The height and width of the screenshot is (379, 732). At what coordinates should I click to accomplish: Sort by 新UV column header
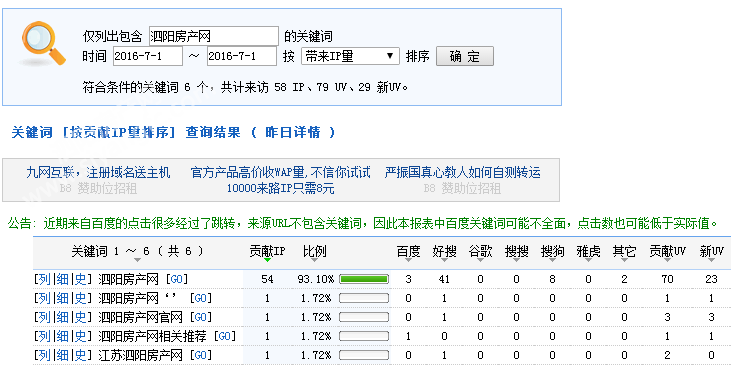click(x=711, y=252)
